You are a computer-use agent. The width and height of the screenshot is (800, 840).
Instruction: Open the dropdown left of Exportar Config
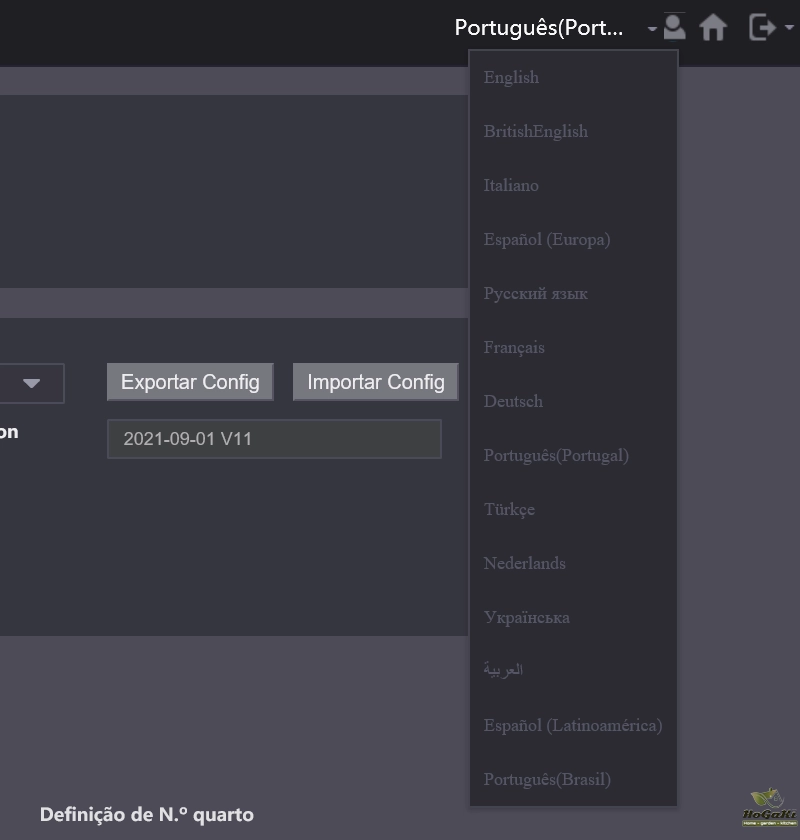coord(31,383)
